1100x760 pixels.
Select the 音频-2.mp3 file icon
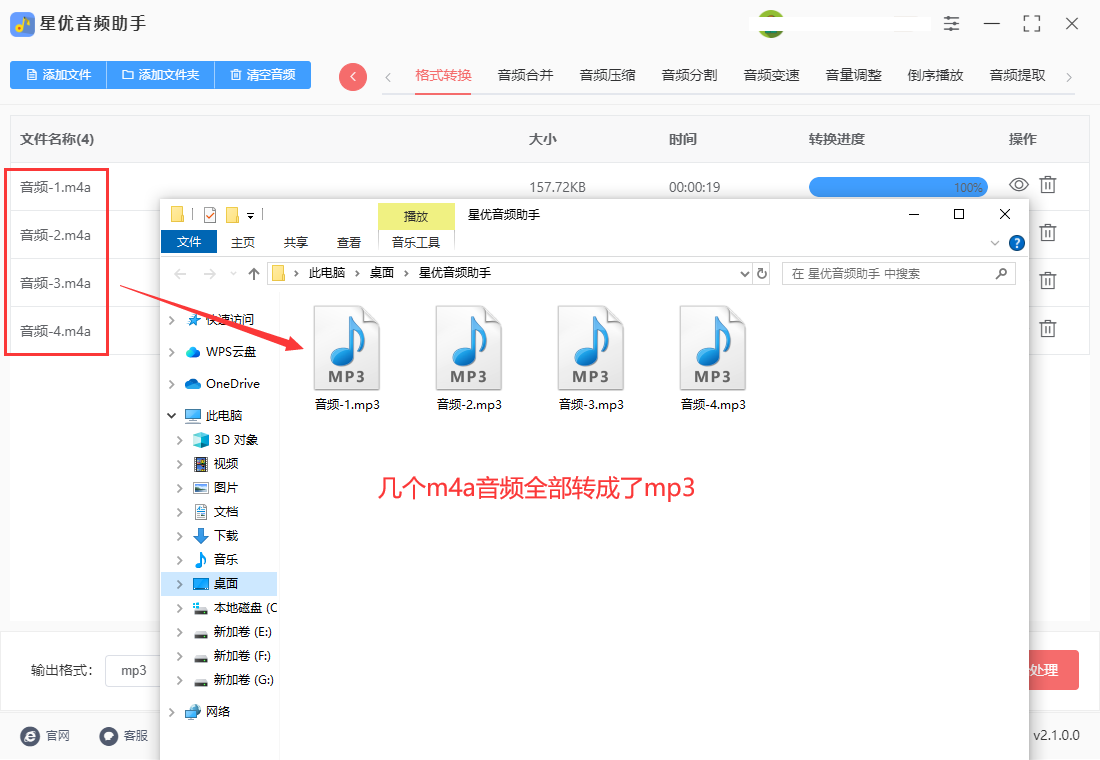point(469,348)
